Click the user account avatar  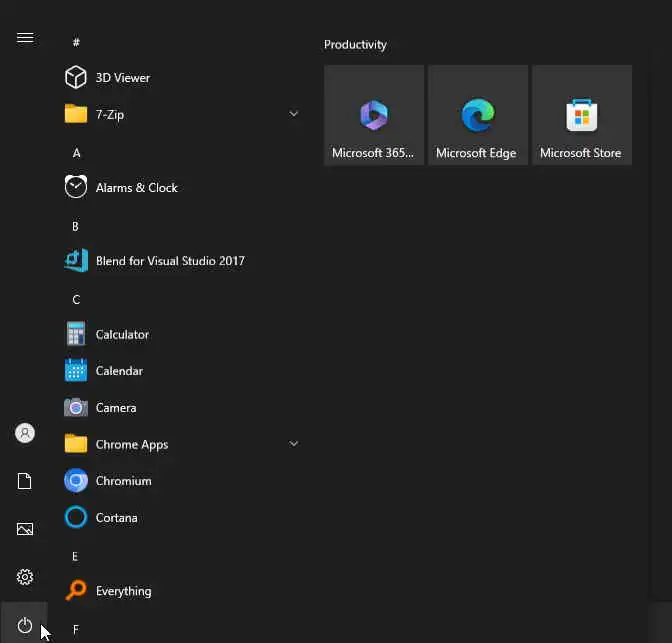[x=25, y=433]
